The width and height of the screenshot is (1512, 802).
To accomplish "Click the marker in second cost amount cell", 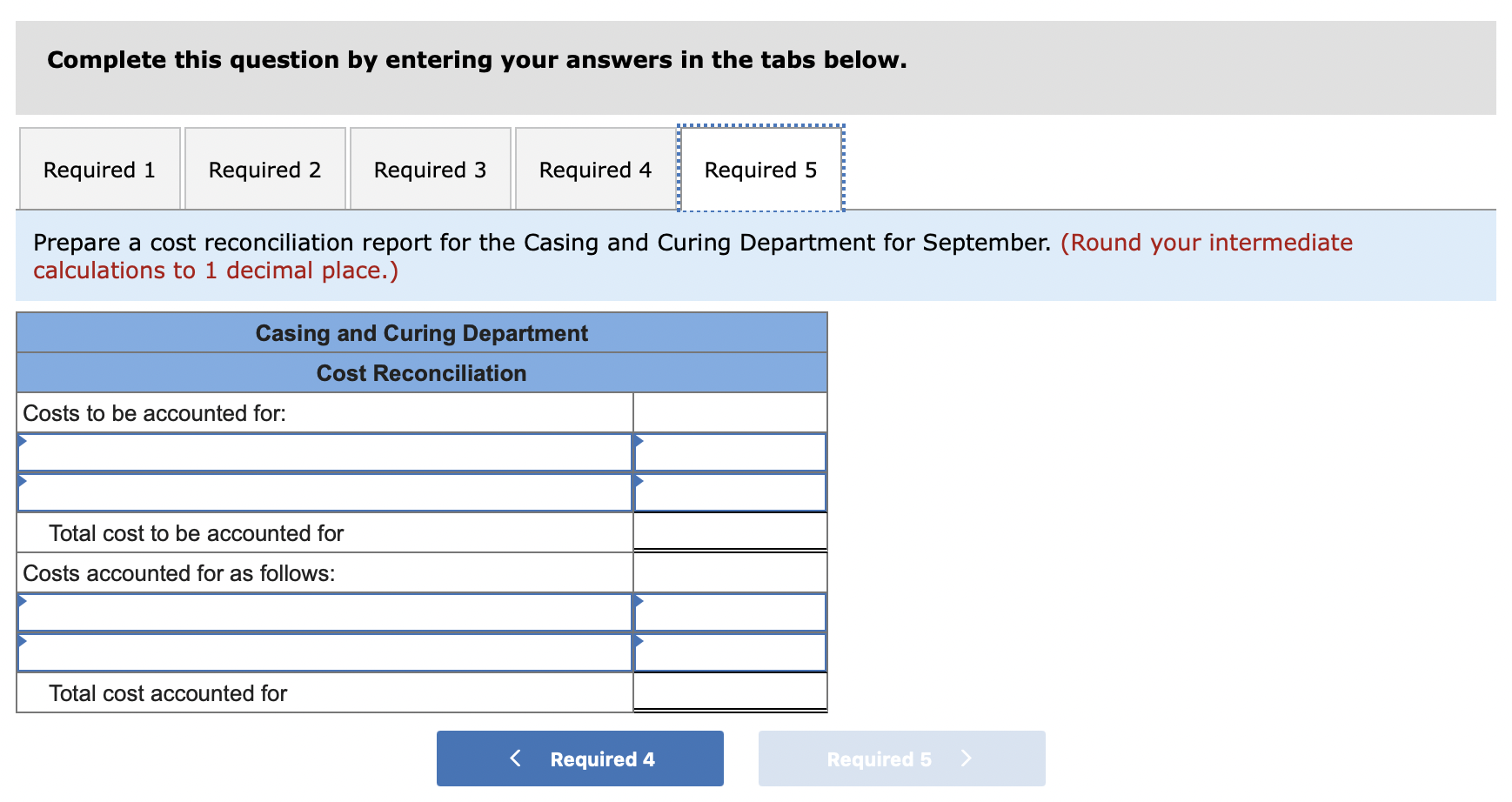I will point(640,480).
